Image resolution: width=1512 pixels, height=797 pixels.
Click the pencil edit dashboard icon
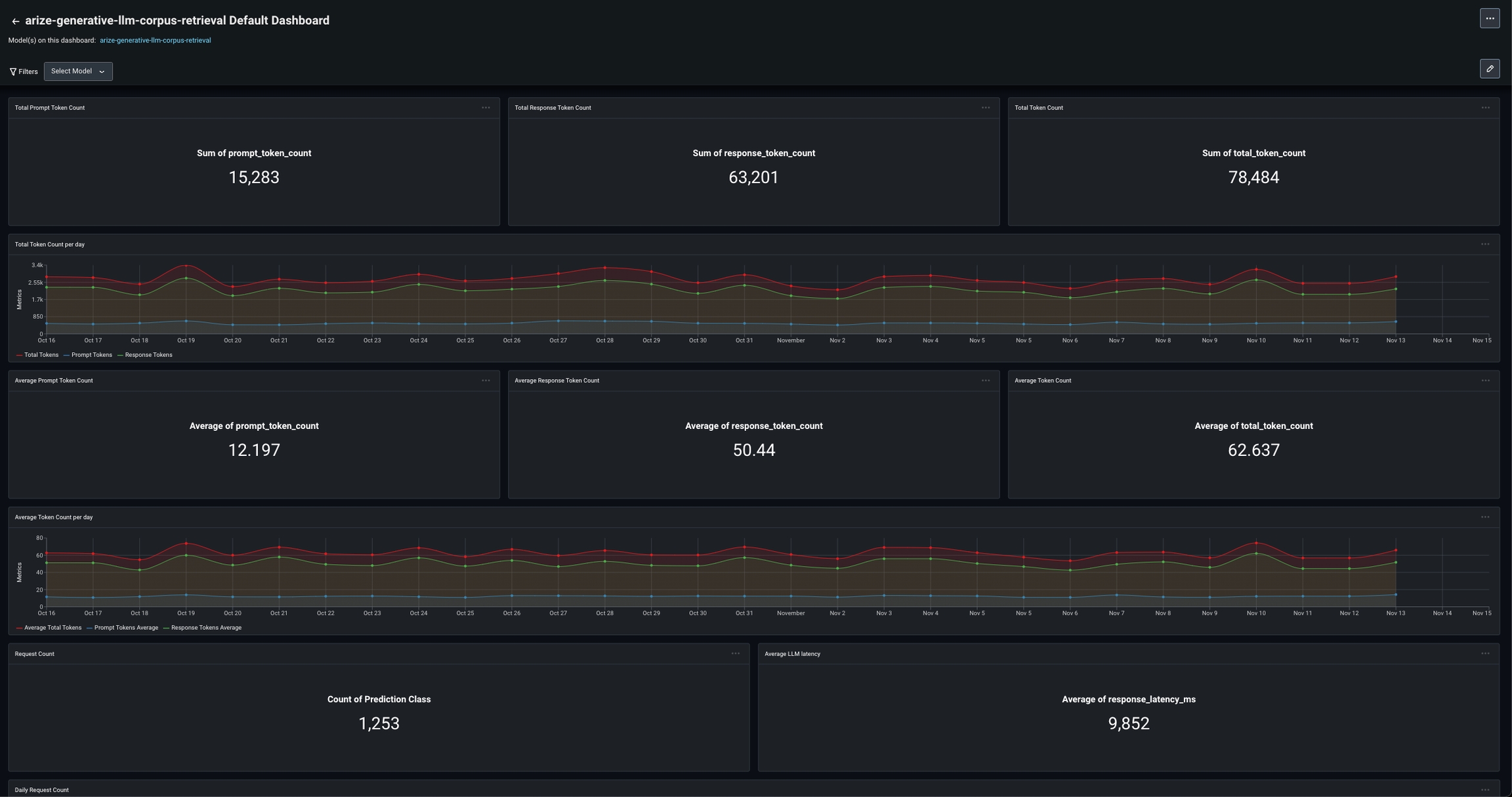tap(1490, 69)
